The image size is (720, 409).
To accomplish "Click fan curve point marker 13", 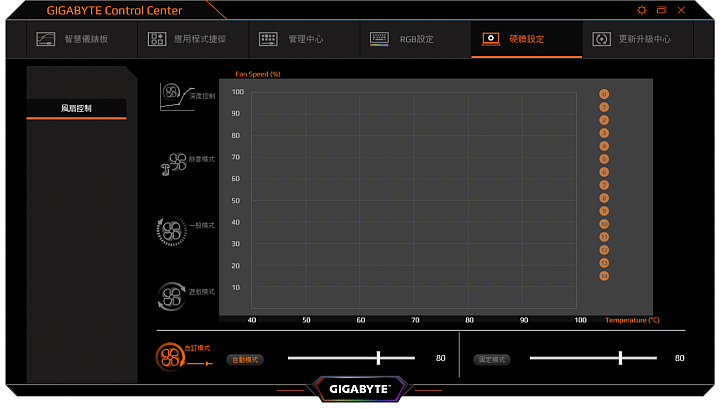I will point(604,263).
